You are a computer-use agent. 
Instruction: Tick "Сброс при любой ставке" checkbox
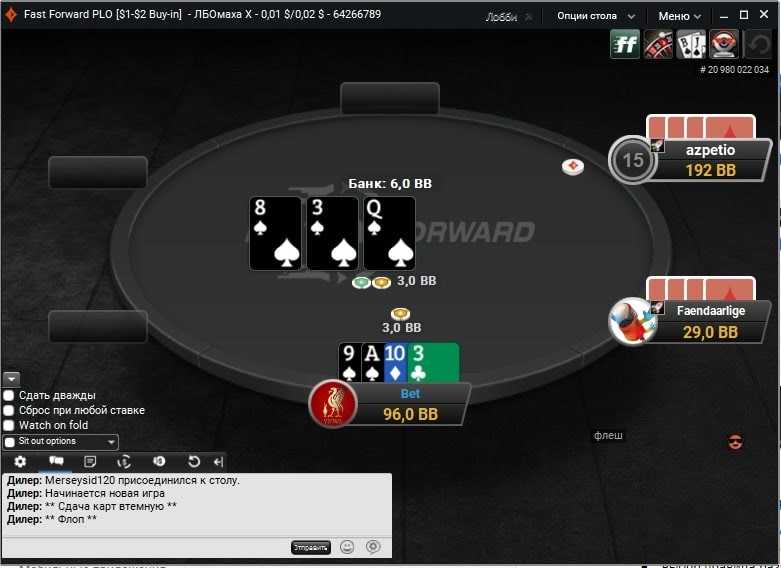click(x=8, y=411)
